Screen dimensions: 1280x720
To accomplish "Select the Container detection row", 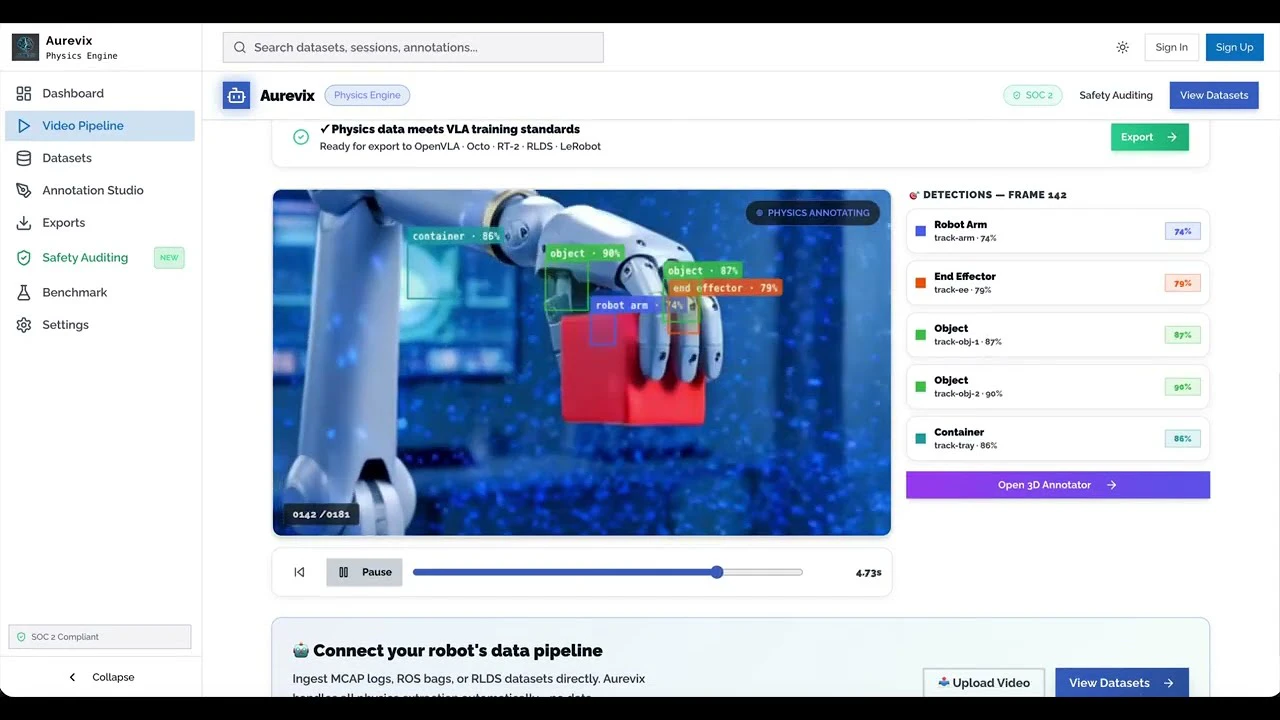I will pyautogui.click(x=1058, y=439).
